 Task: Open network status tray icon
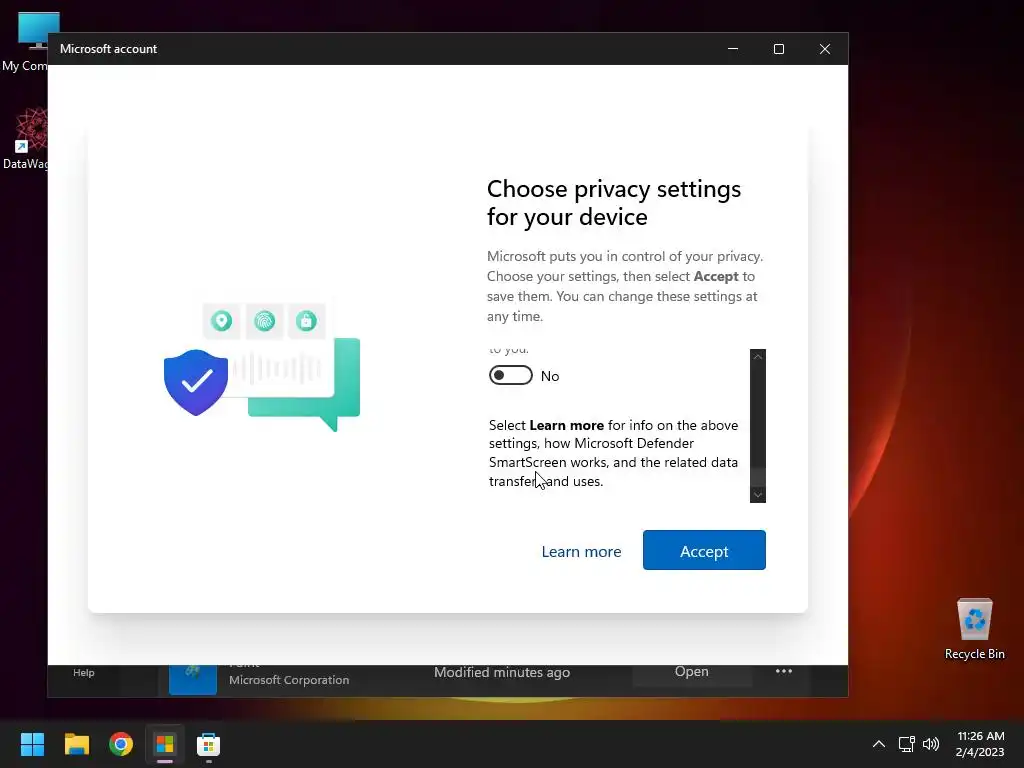[x=906, y=744]
